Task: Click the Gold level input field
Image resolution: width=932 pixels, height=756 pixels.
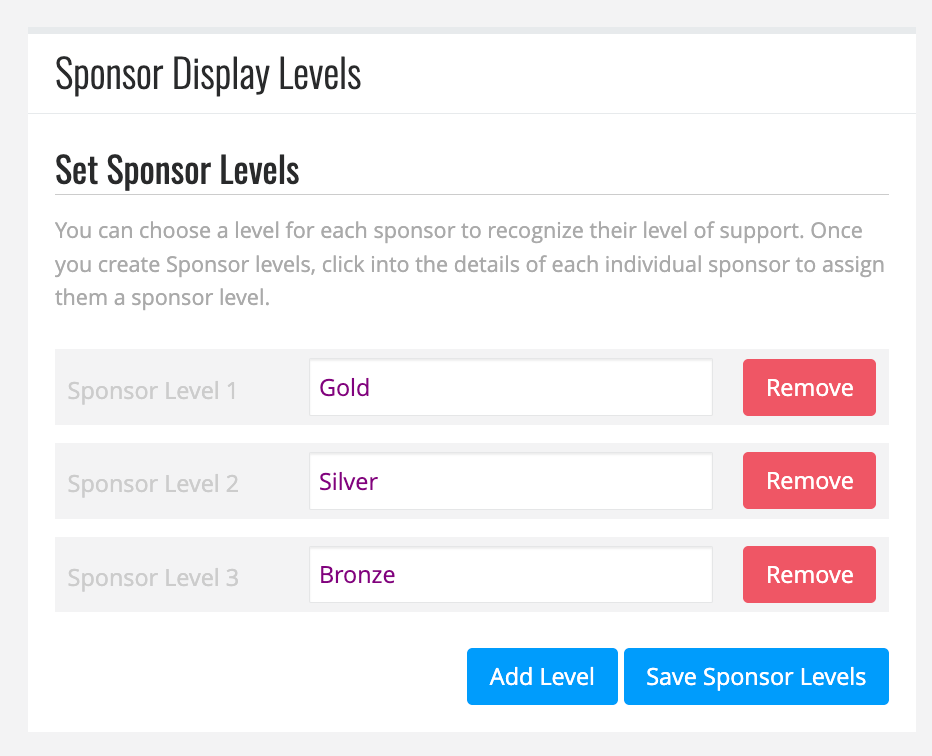Action: point(510,388)
